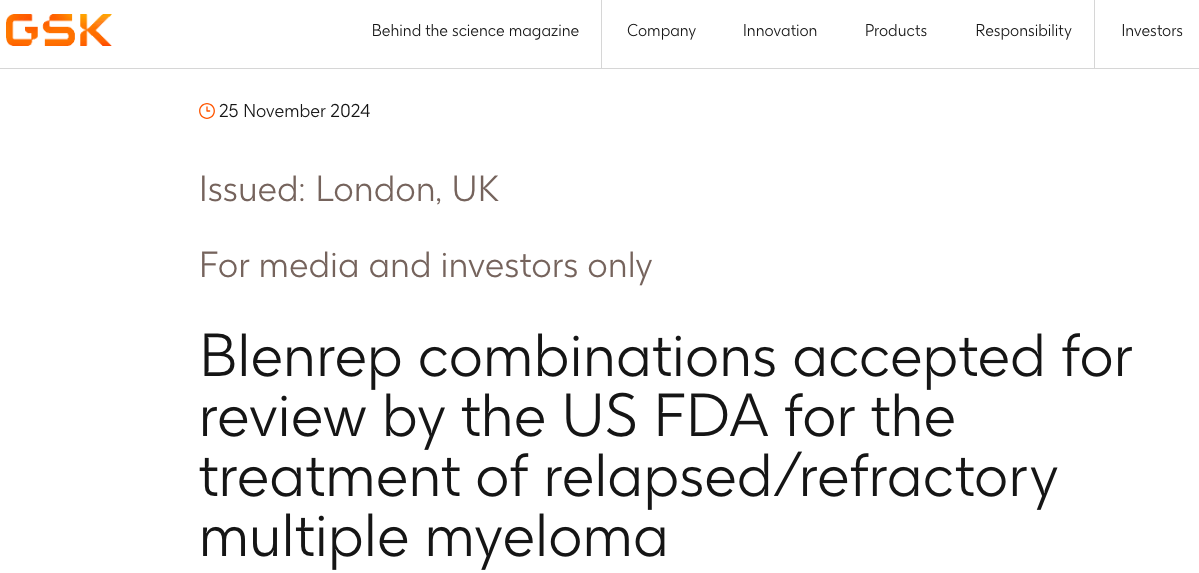Screen dimensions: 1199x573
Task: Expand the Products navigation item
Action: [x=895, y=31]
